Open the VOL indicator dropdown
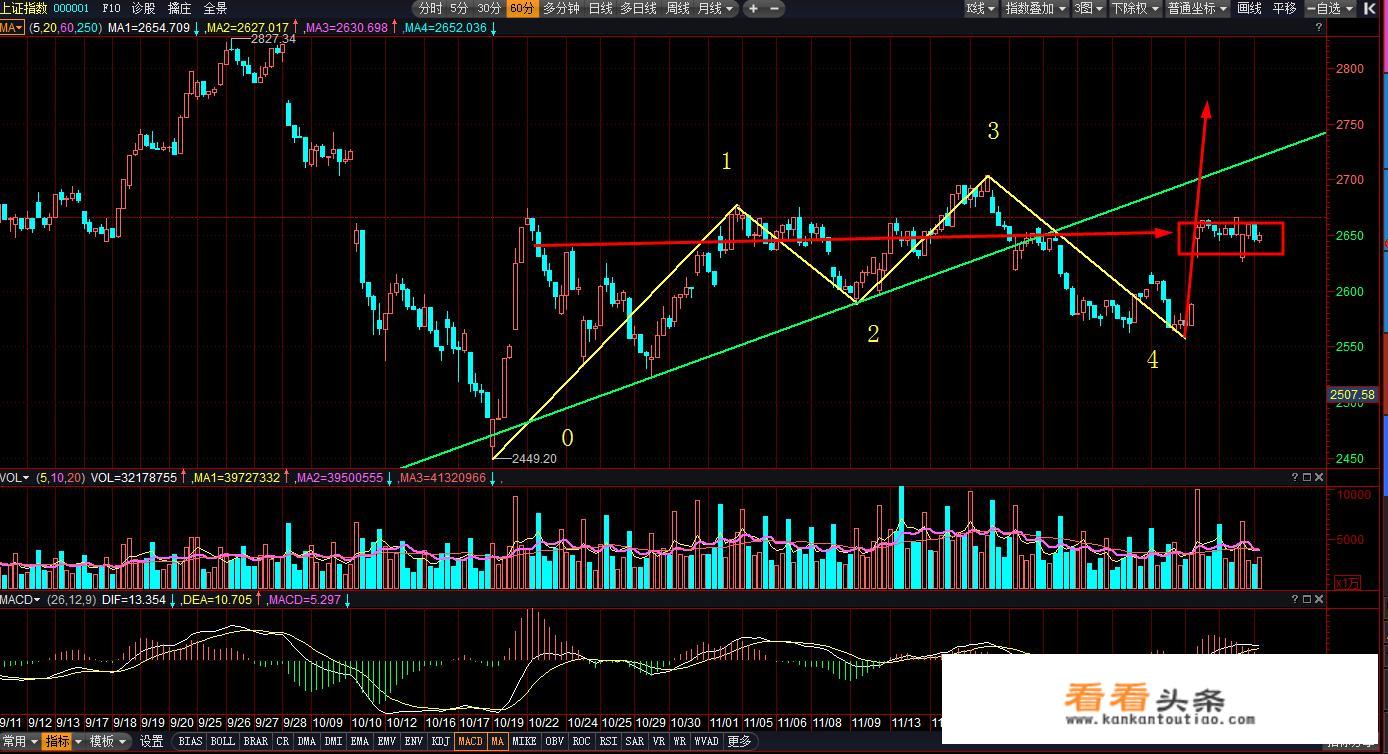Screen dimensions: 1388x754 pos(15,478)
